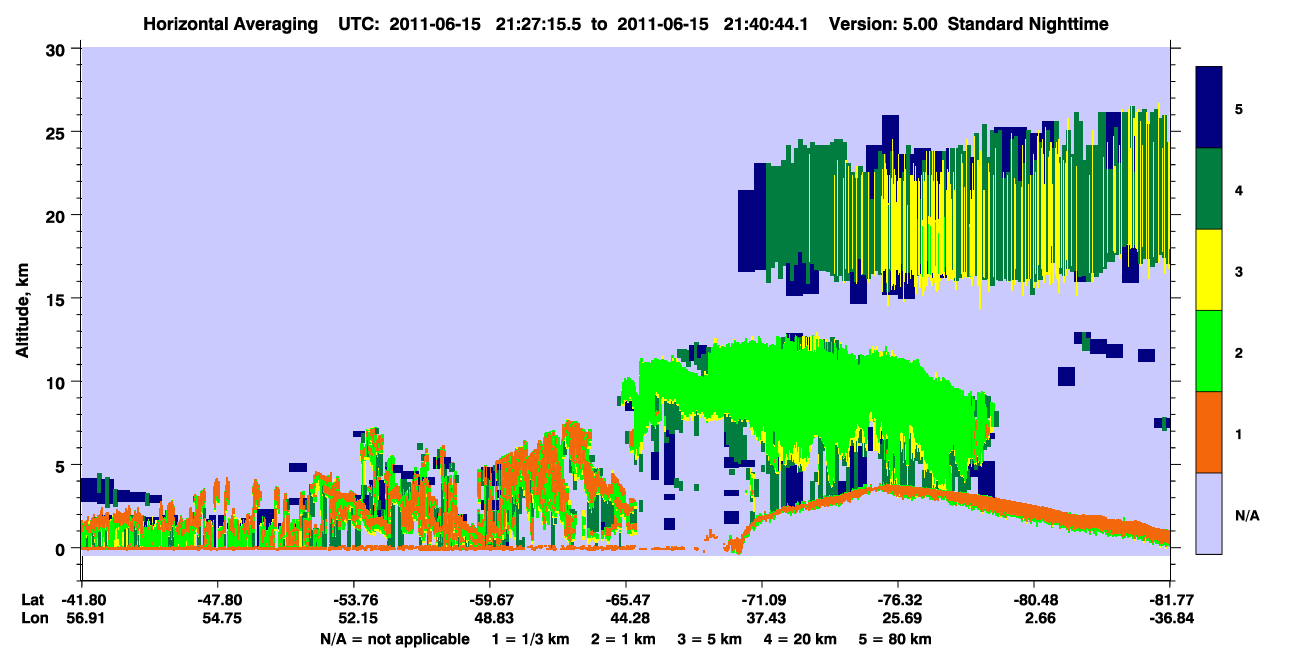Click the latitude value -76.32
Viewport: 1300px width, 667px height.
coord(898,600)
